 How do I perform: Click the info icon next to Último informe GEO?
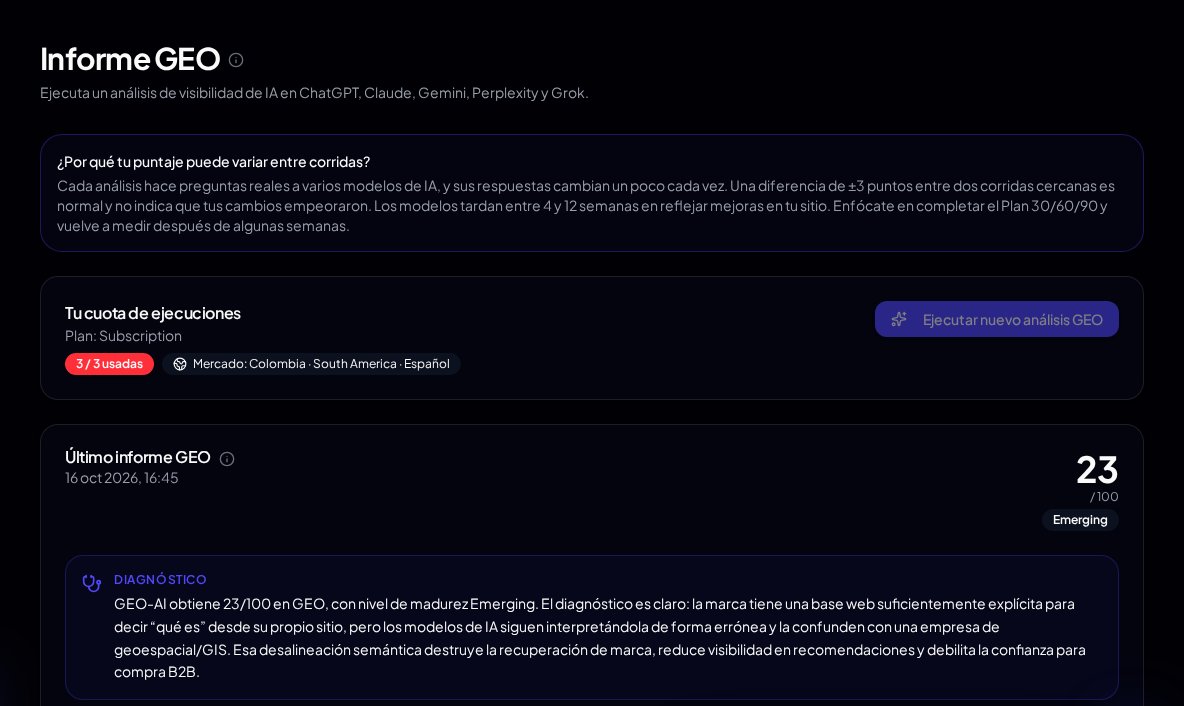coord(227,458)
